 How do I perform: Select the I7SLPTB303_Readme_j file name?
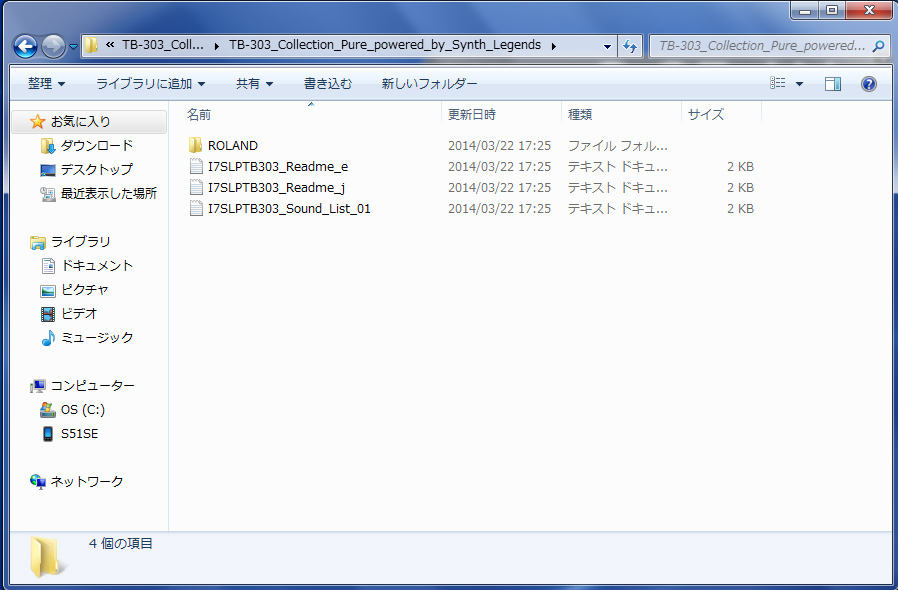click(x=276, y=188)
